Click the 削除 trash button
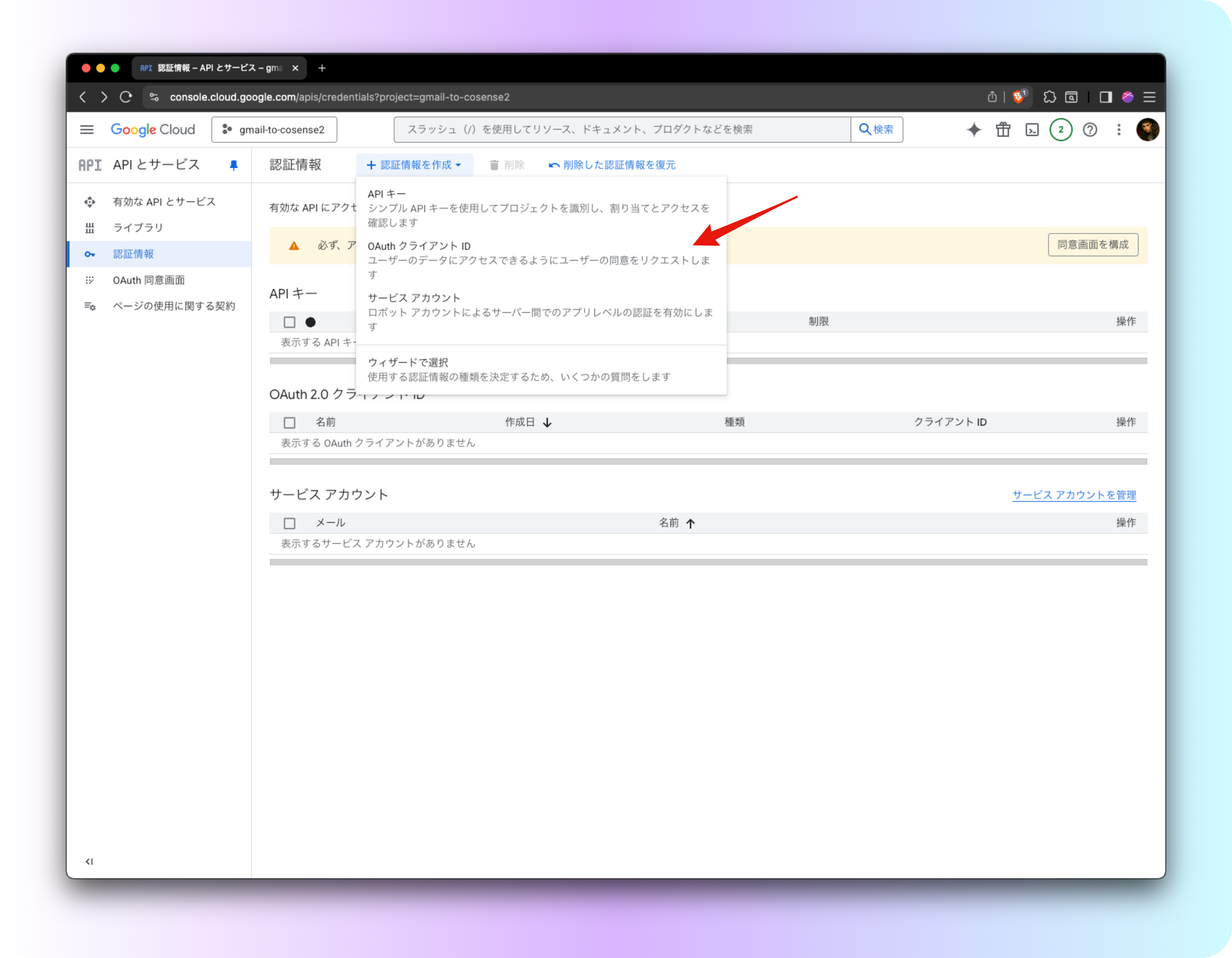The image size is (1232, 958). (x=506, y=165)
